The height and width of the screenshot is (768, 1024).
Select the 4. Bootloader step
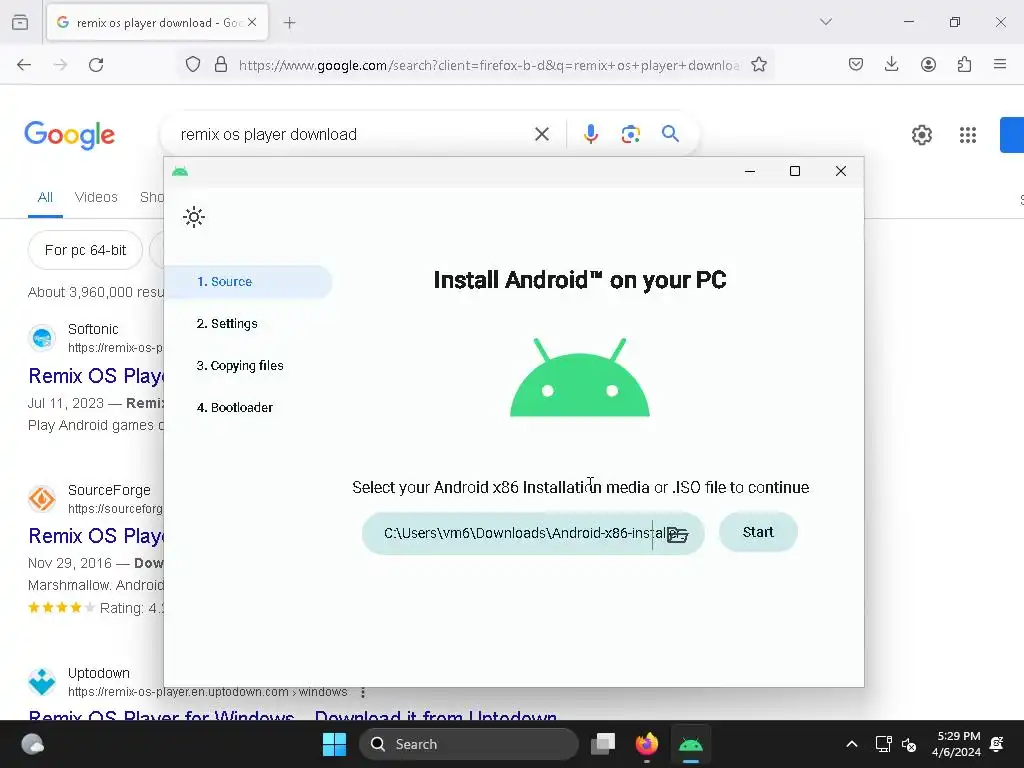pyautogui.click(x=234, y=408)
